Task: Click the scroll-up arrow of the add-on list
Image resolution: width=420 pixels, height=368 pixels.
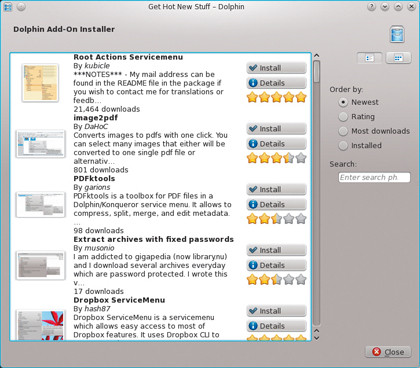Action: pyautogui.click(x=317, y=56)
